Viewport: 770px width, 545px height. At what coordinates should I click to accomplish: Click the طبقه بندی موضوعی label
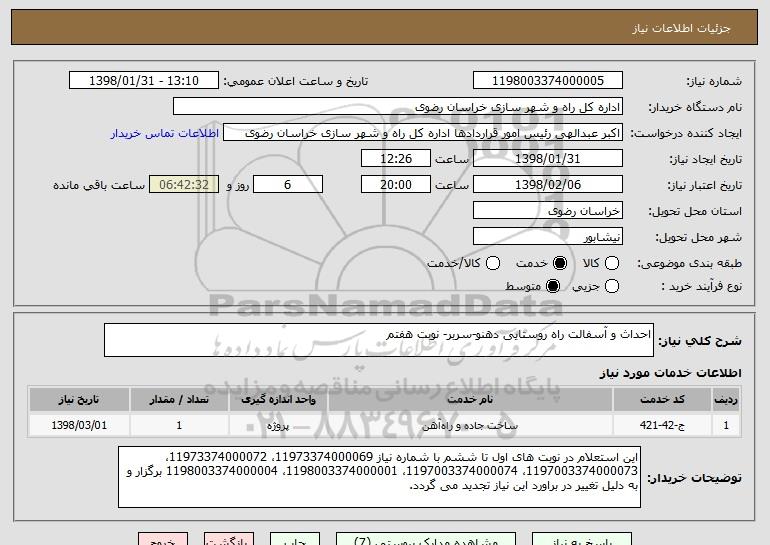tap(689, 263)
